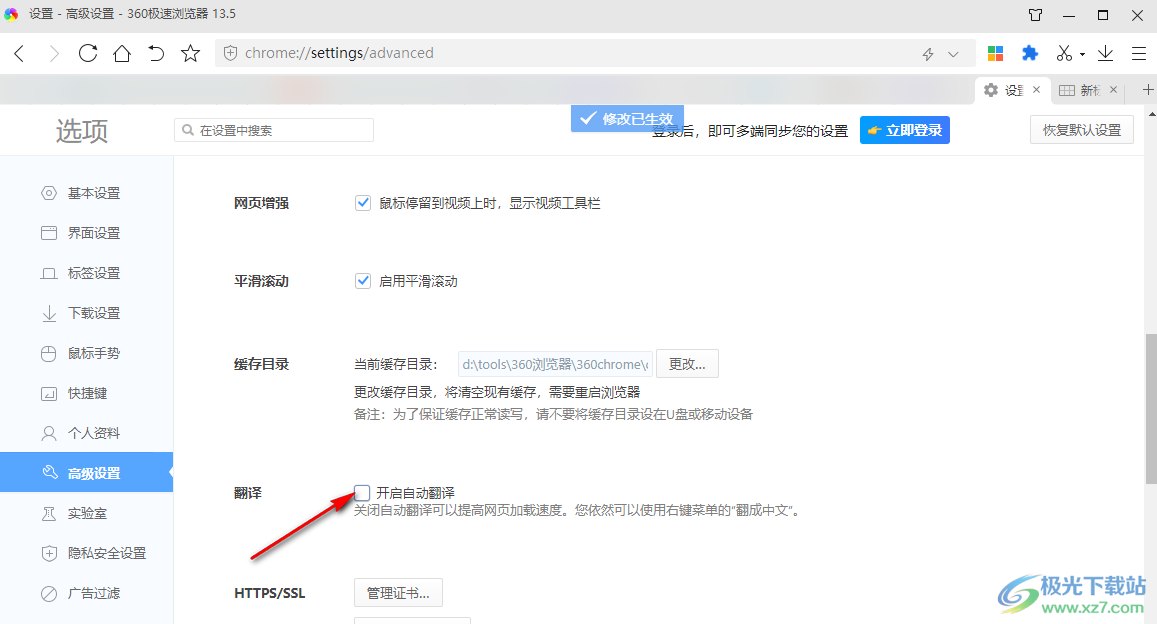This screenshot has height=624, width=1157.
Task: Expand the address bar dropdown chevron
Action: (953, 54)
